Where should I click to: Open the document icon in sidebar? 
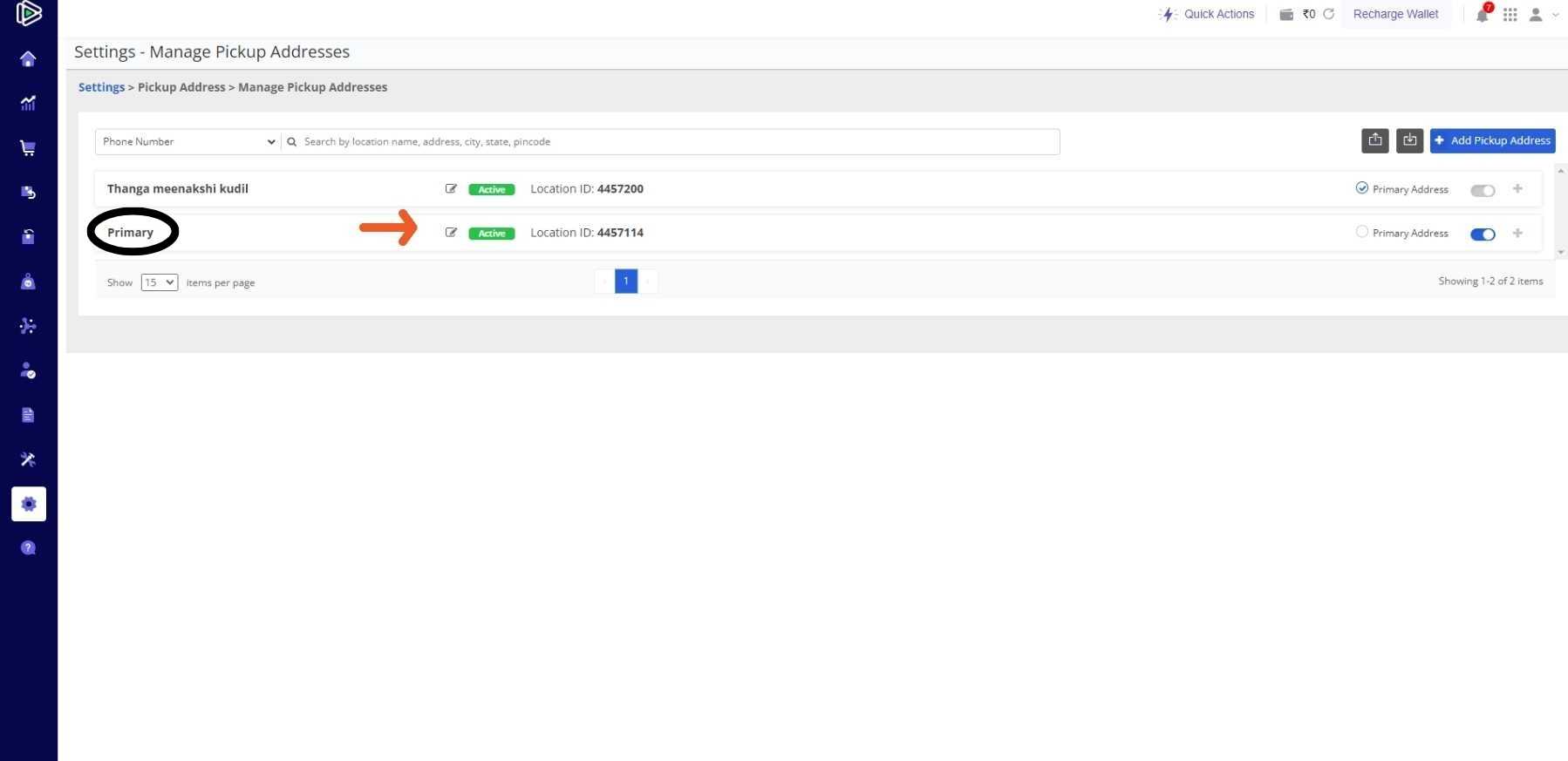[x=28, y=415]
